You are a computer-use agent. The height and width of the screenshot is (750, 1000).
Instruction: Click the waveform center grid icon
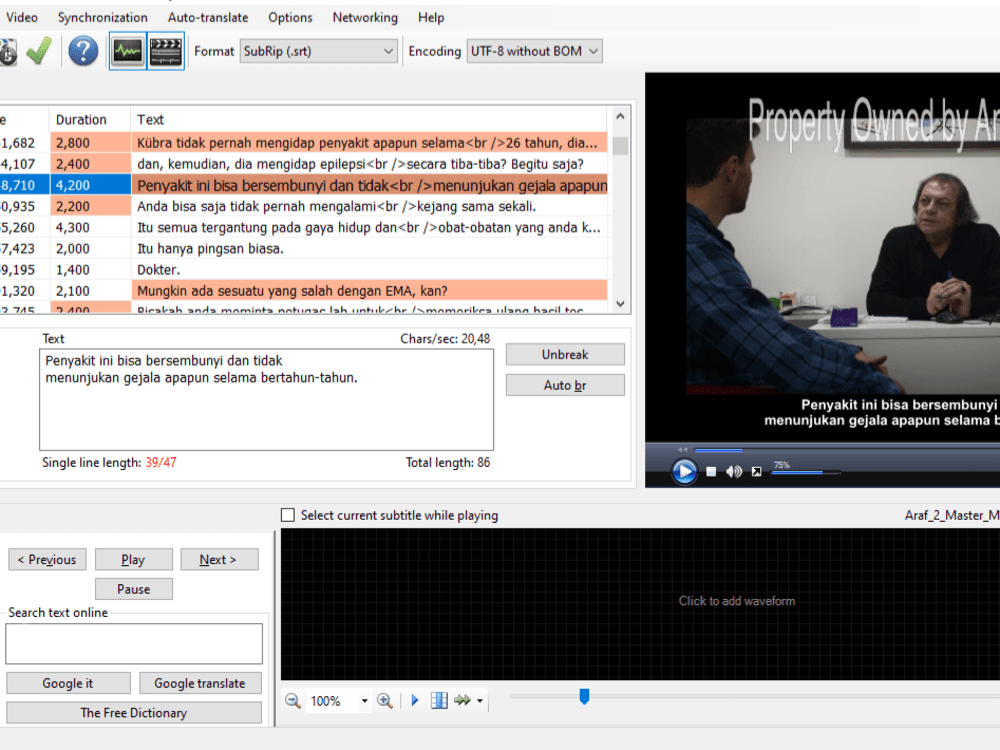[439, 701]
